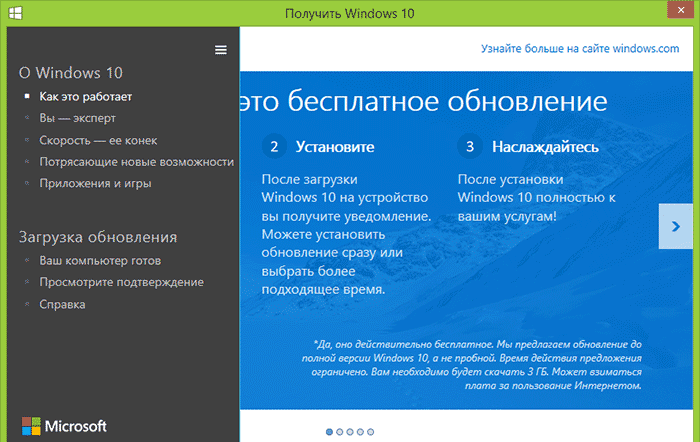Close the Получить Windows 10 window
Viewport: 700px width, 442px height.
coord(680,9)
